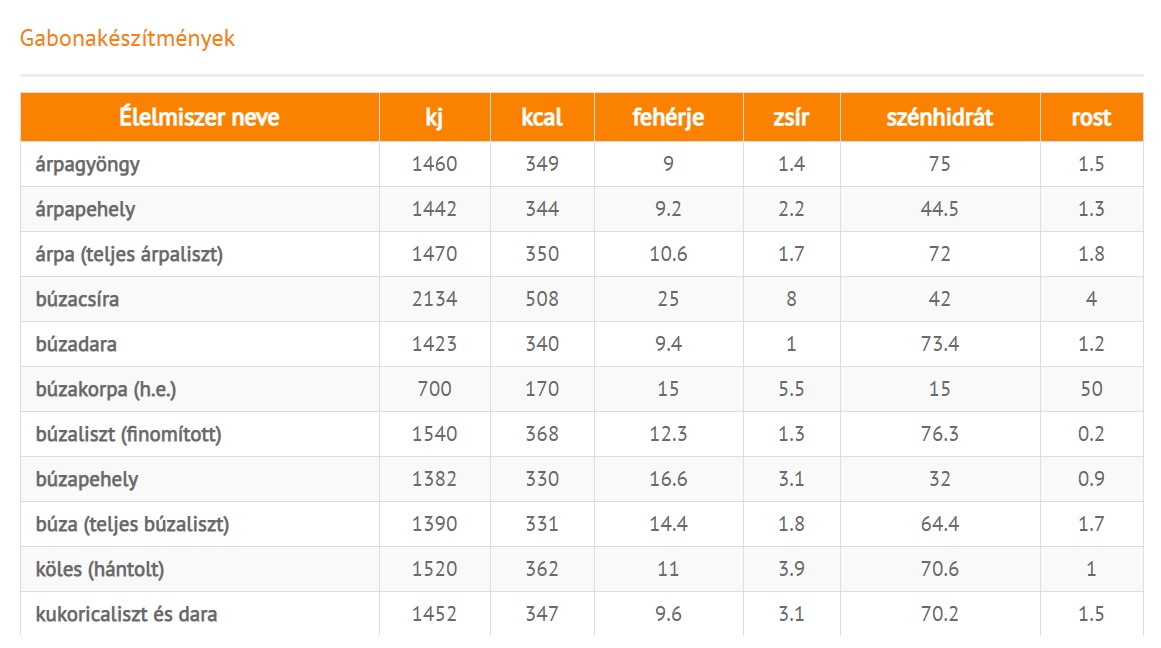Select búza (teljes búzaliszt) row

[x=132, y=524]
